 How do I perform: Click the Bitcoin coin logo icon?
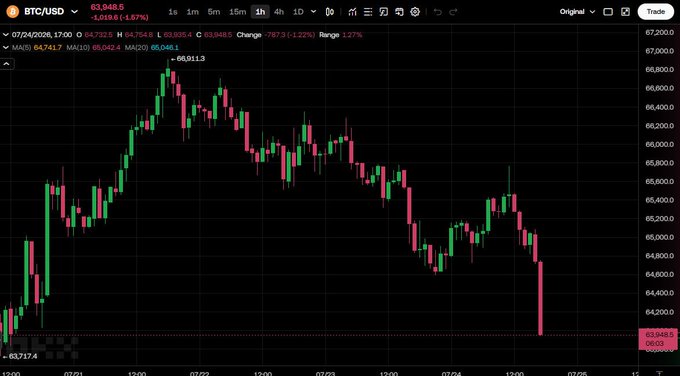[13, 12]
